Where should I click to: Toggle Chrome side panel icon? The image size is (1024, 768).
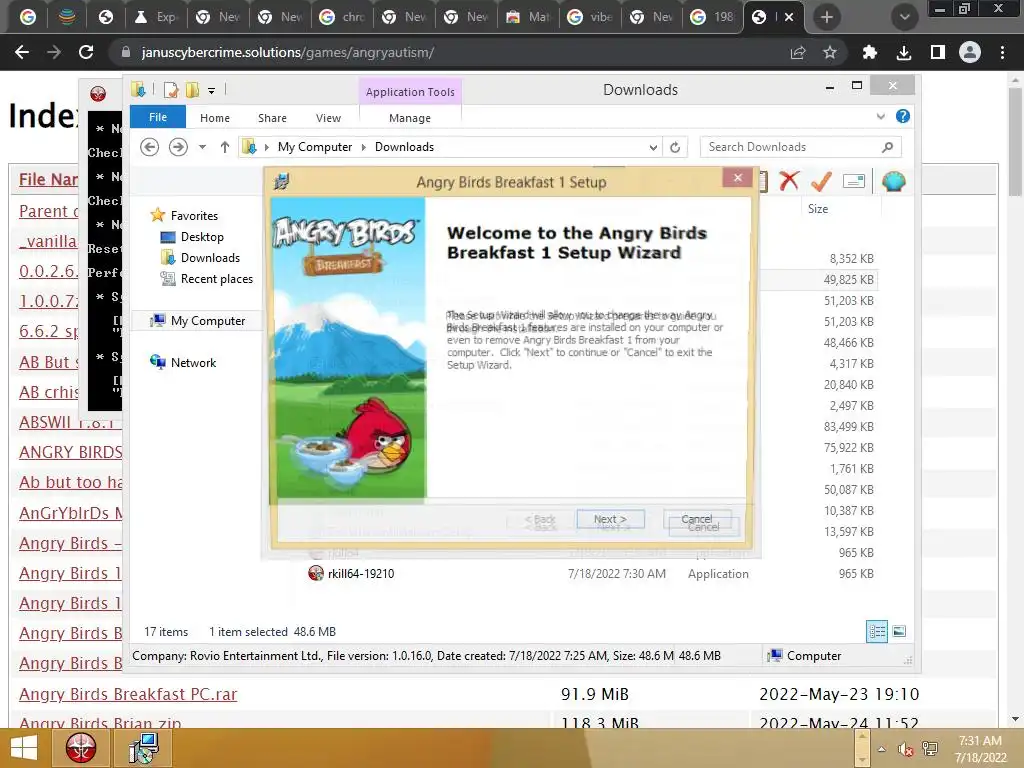937,52
